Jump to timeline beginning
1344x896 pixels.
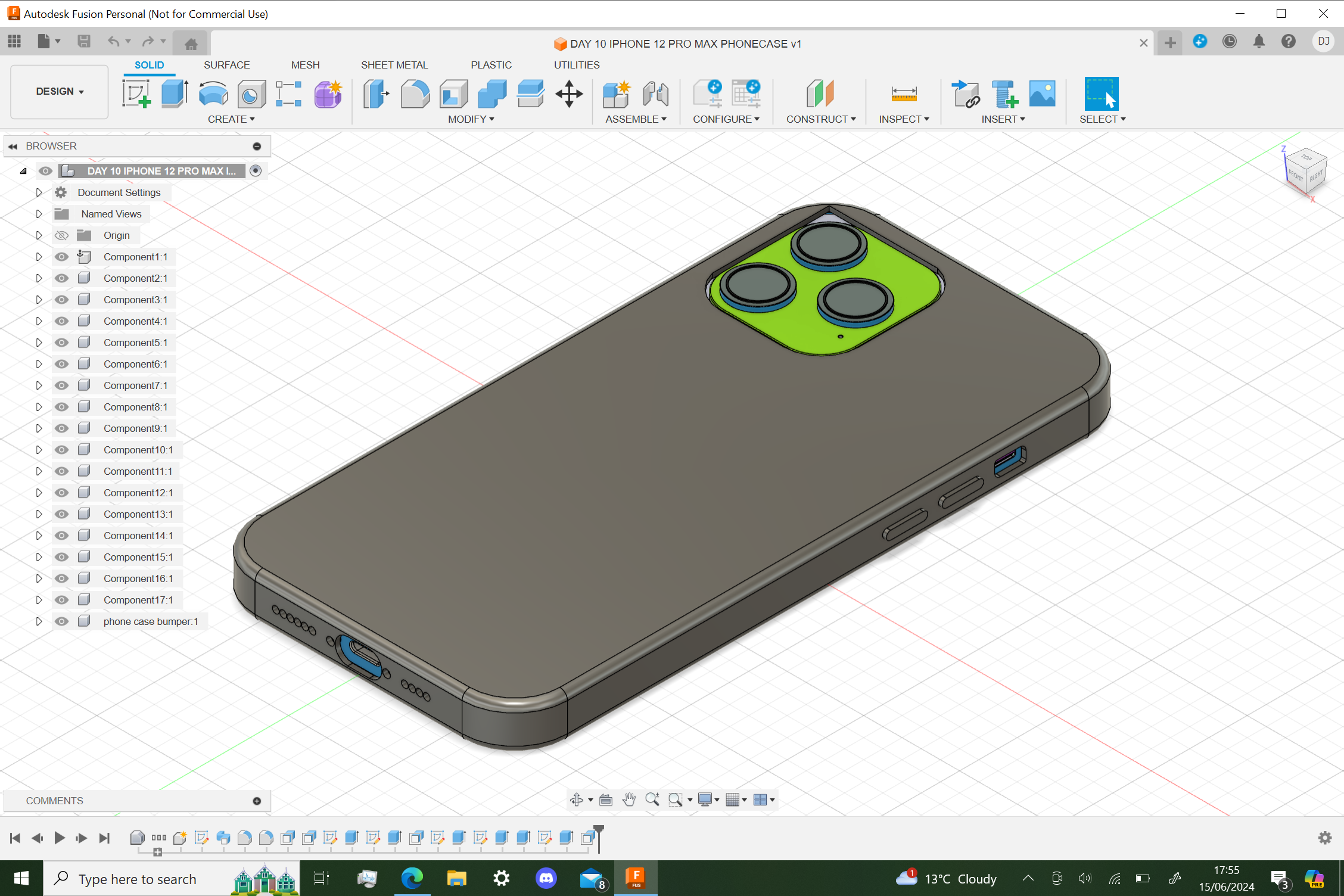pos(15,838)
